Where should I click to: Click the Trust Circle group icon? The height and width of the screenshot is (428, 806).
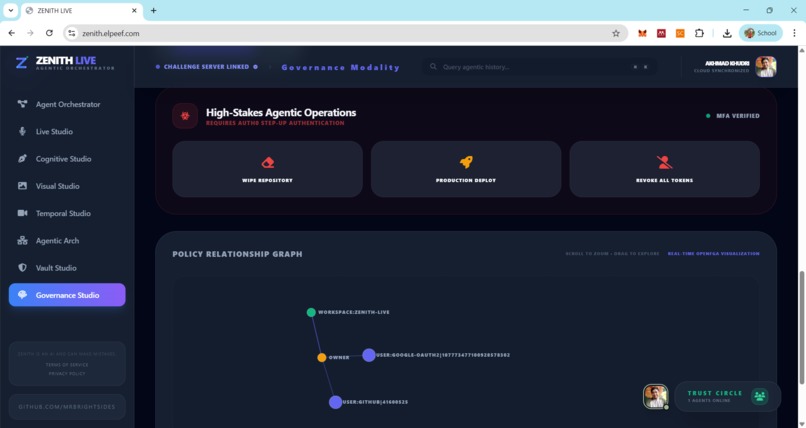pyautogui.click(x=760, y=396)
